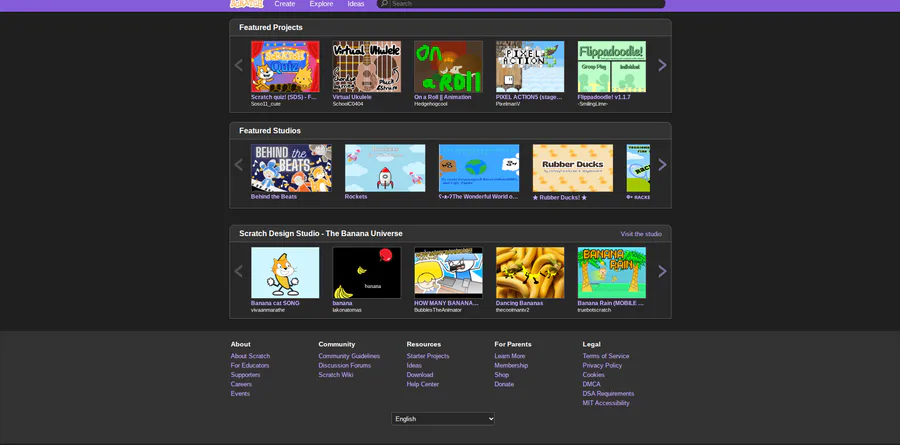The height and width of the screenshot is (445, 900).
Task: Open MIT Accessibility footer link
Action: tap(606, 403)
